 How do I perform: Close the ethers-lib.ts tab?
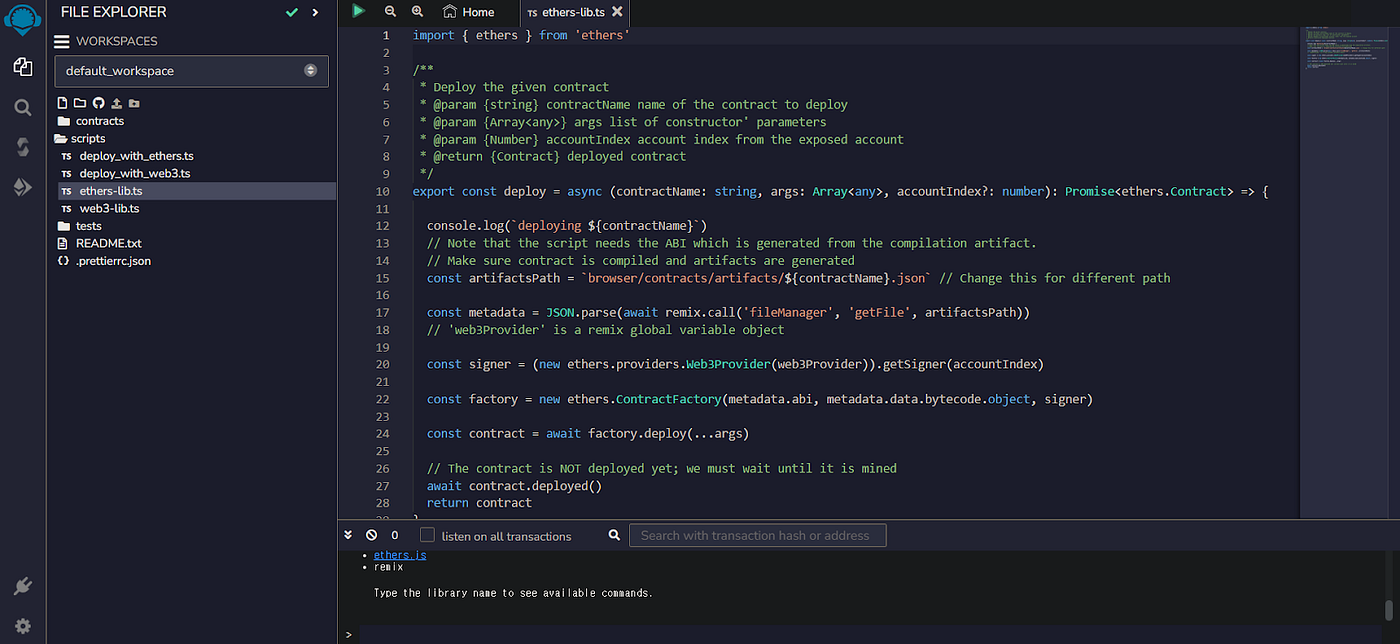(x=617, y=12)
